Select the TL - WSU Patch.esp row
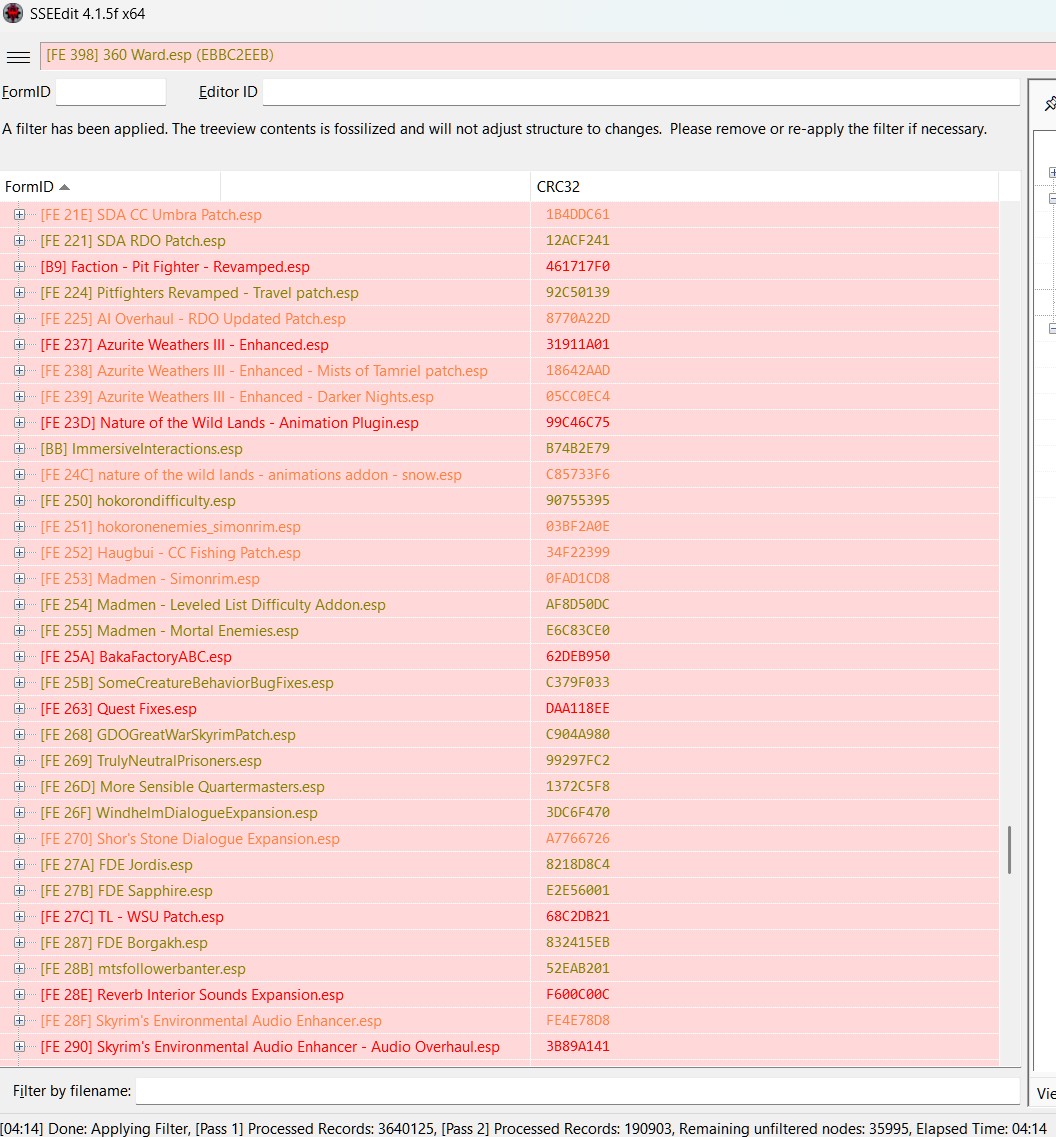Viewport: 1056px width, 1137px height. [x=499, y=917]
